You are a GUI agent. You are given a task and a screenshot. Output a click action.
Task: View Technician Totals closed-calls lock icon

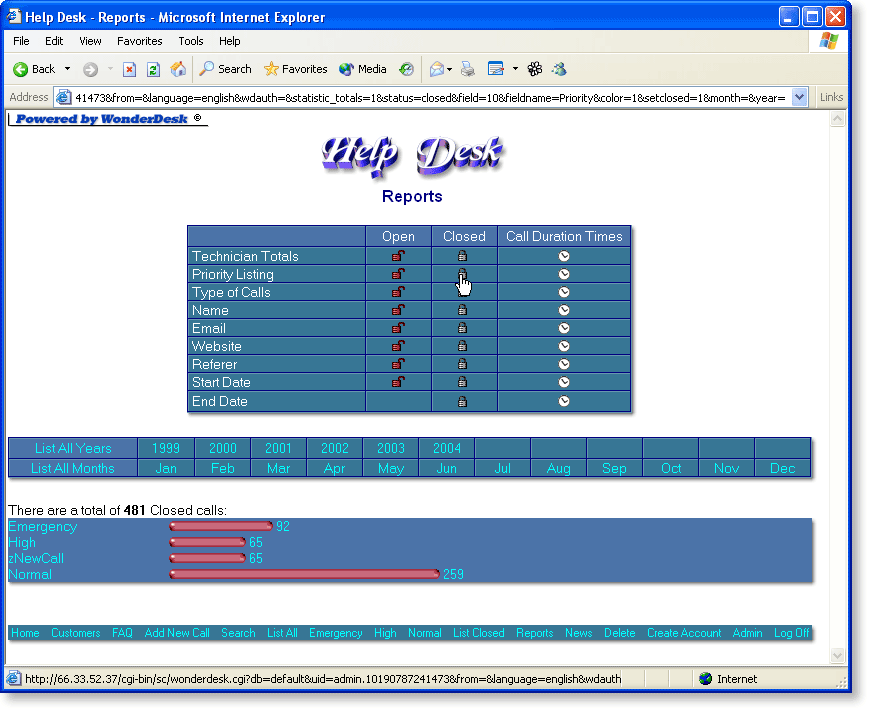[x=462, y=256]
